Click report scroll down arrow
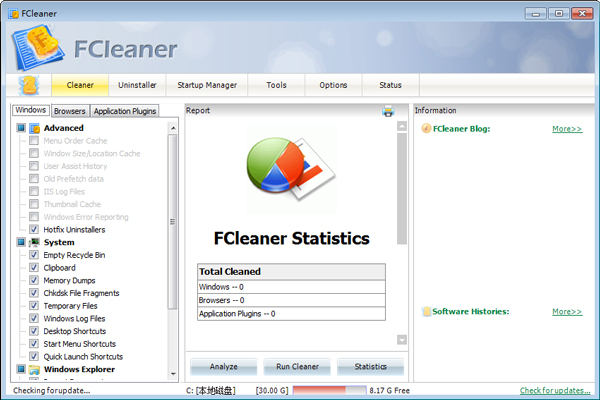Viewport: 600px width, 400px height. (402, 340)
